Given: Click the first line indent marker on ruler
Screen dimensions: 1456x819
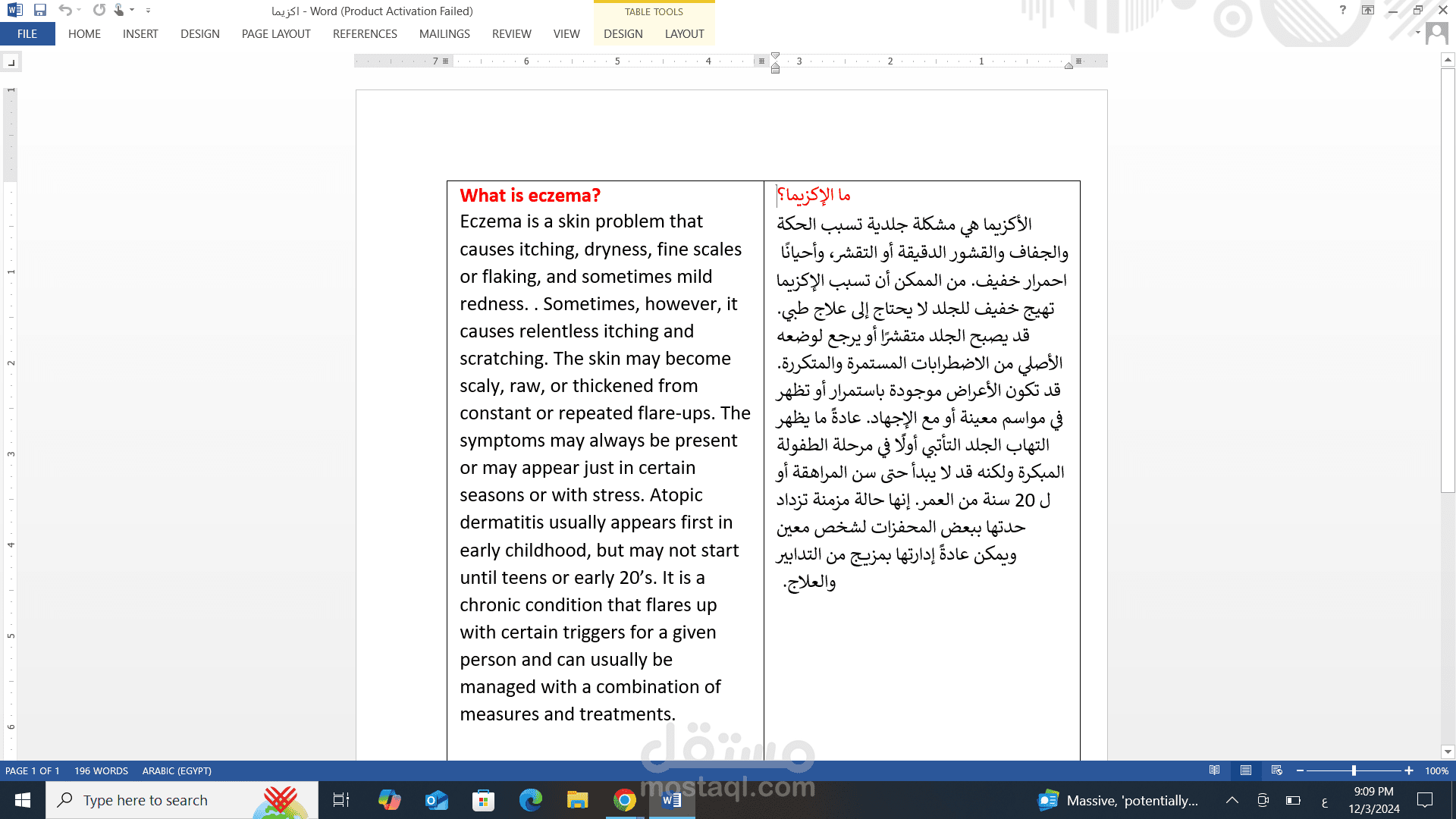Looking at the screenshot, I should [775, 56].
